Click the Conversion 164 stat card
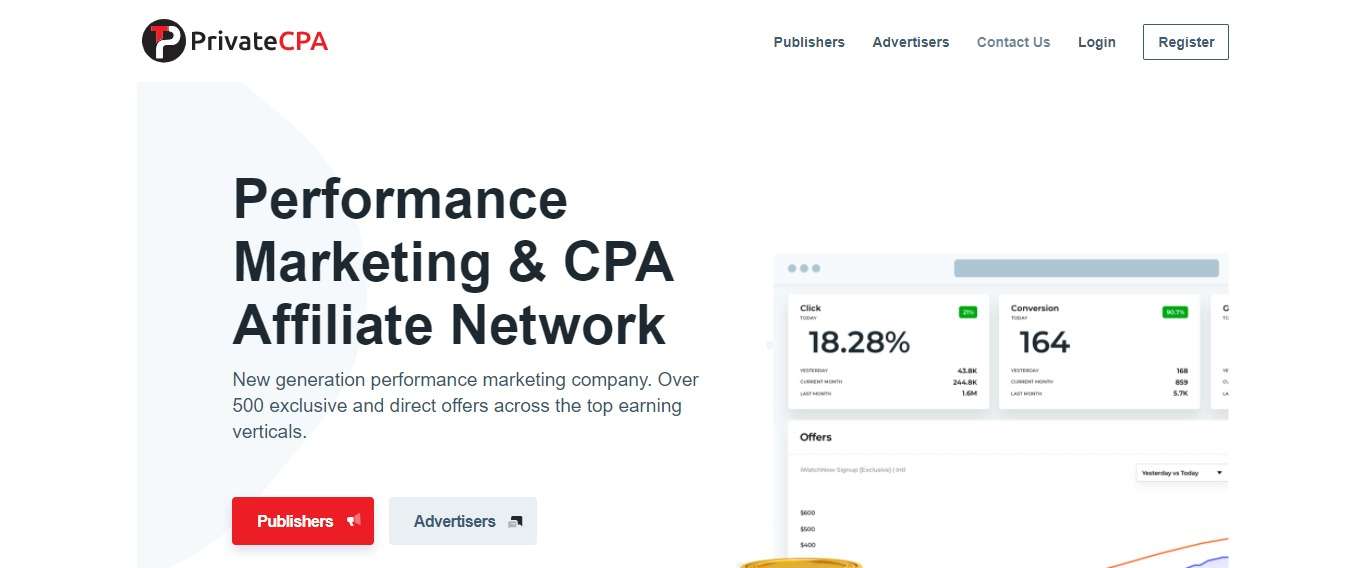The height and width of the screenshot is (568, 1366). pos(1099,351)
